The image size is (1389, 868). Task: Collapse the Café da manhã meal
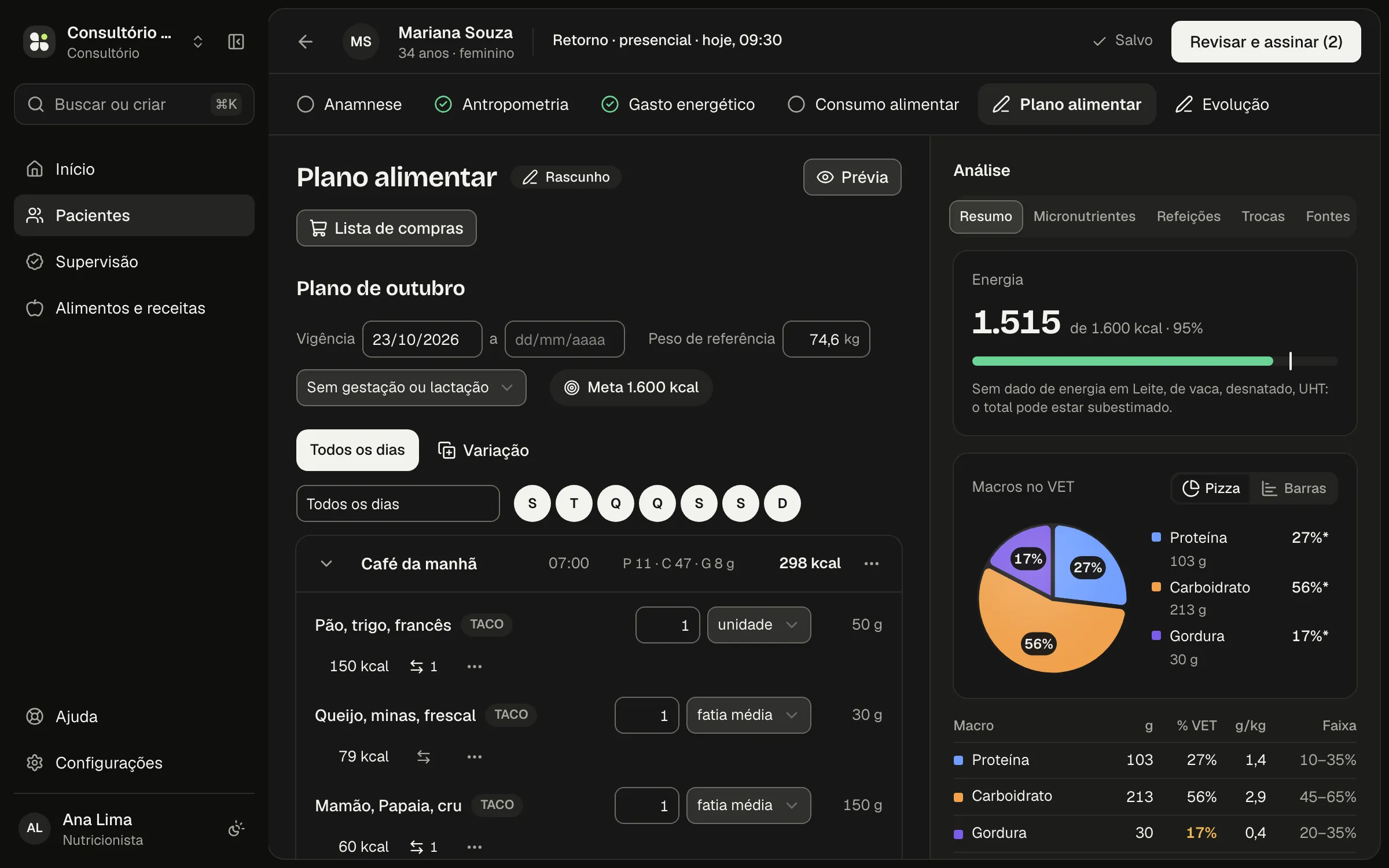coord(326,564)
